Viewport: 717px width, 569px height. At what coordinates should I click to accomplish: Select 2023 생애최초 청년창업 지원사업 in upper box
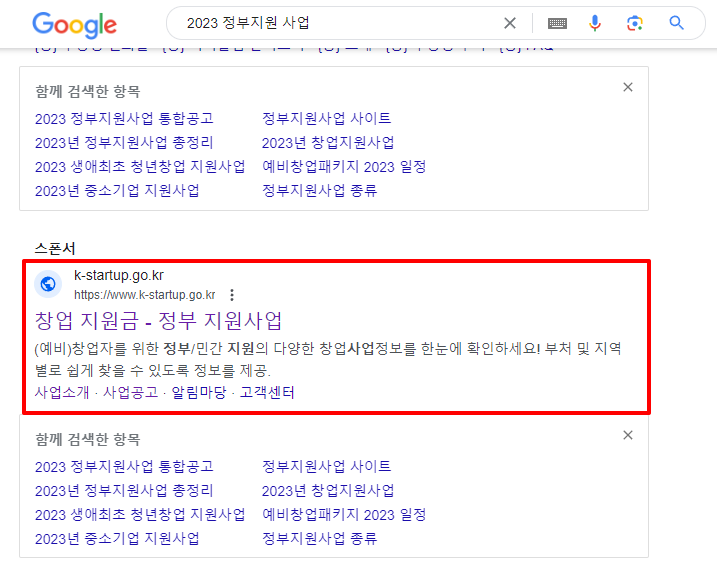pyautogui.click(x=140, y=166)
